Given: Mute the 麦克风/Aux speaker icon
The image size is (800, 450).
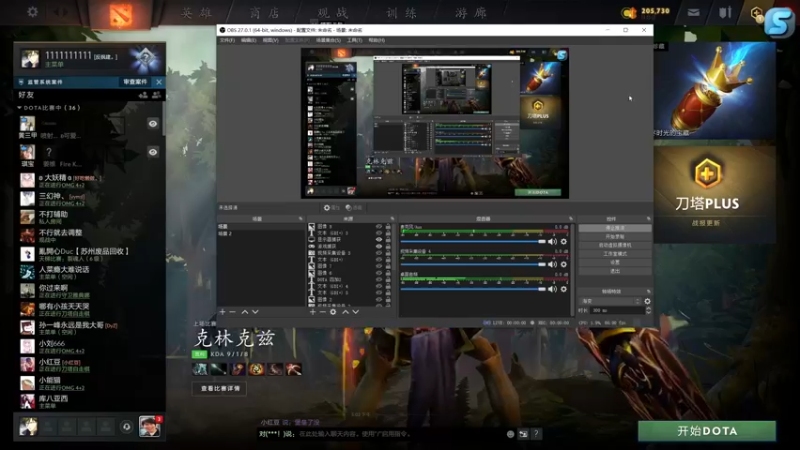Looking at the screenshot, I should (x=553, y=241).
